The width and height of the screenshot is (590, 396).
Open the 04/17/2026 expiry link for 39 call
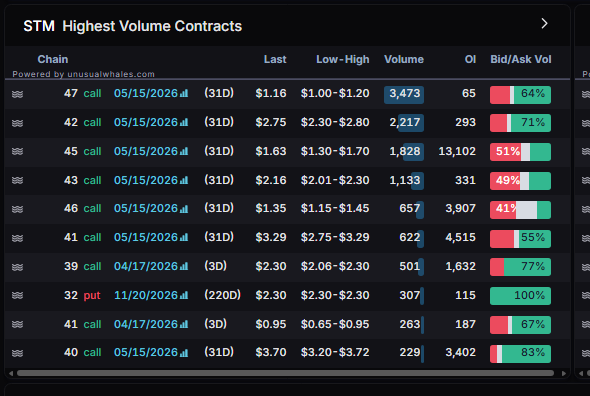(146, 267)
